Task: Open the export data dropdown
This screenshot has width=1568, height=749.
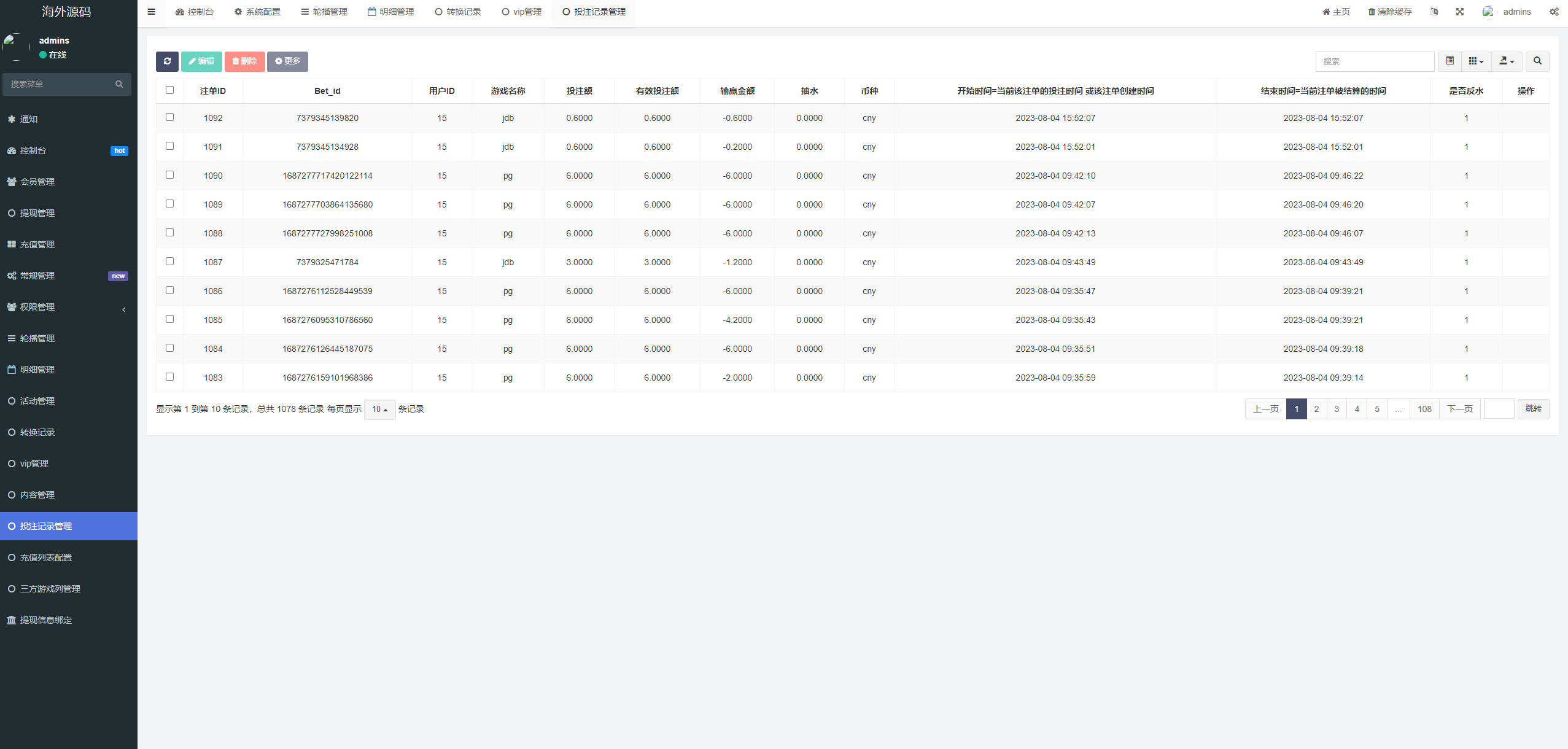Action: click(x=1507, y=61)
